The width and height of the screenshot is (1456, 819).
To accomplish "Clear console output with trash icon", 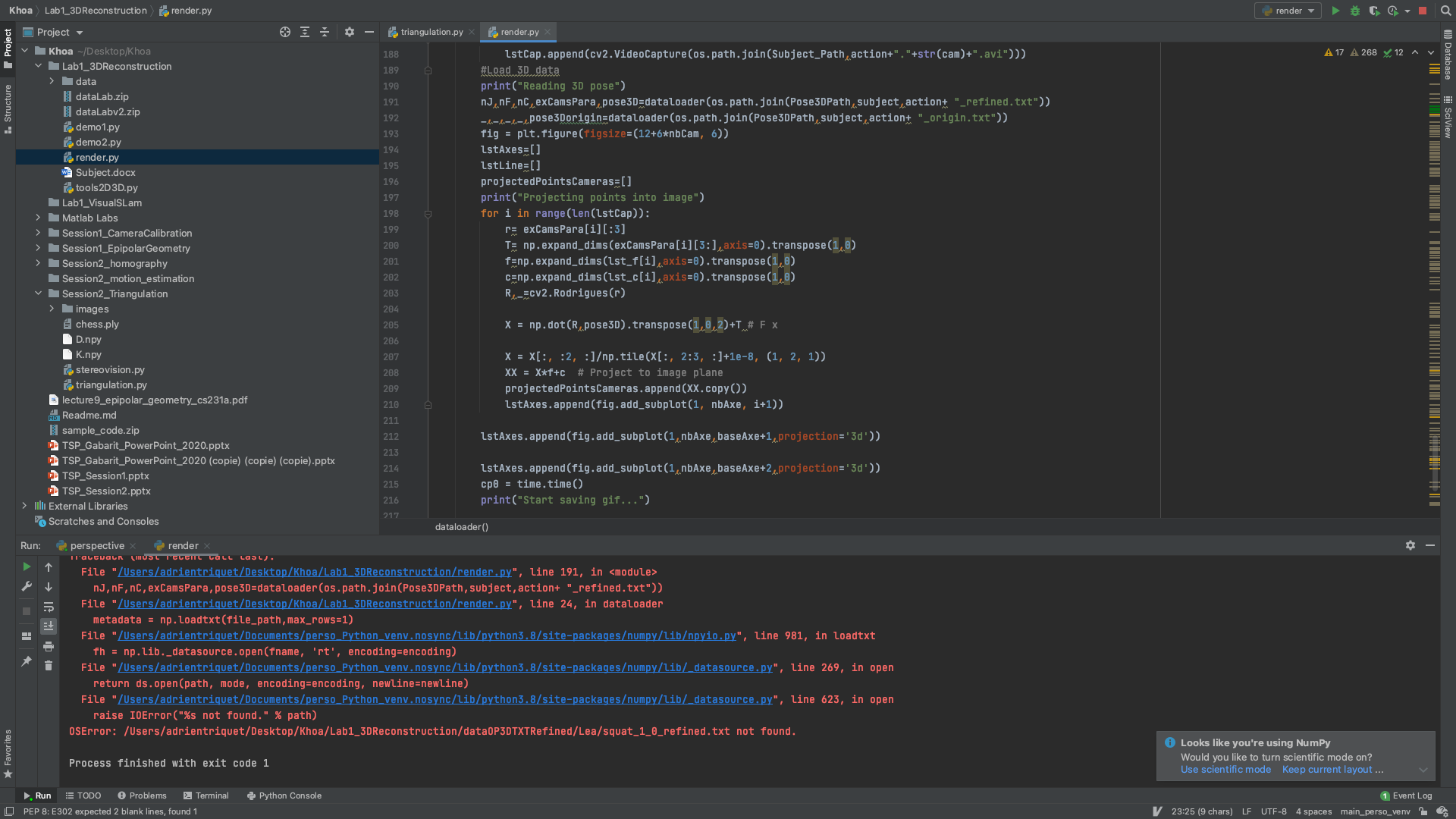I will pyautogui.click(x=49, y=666).
